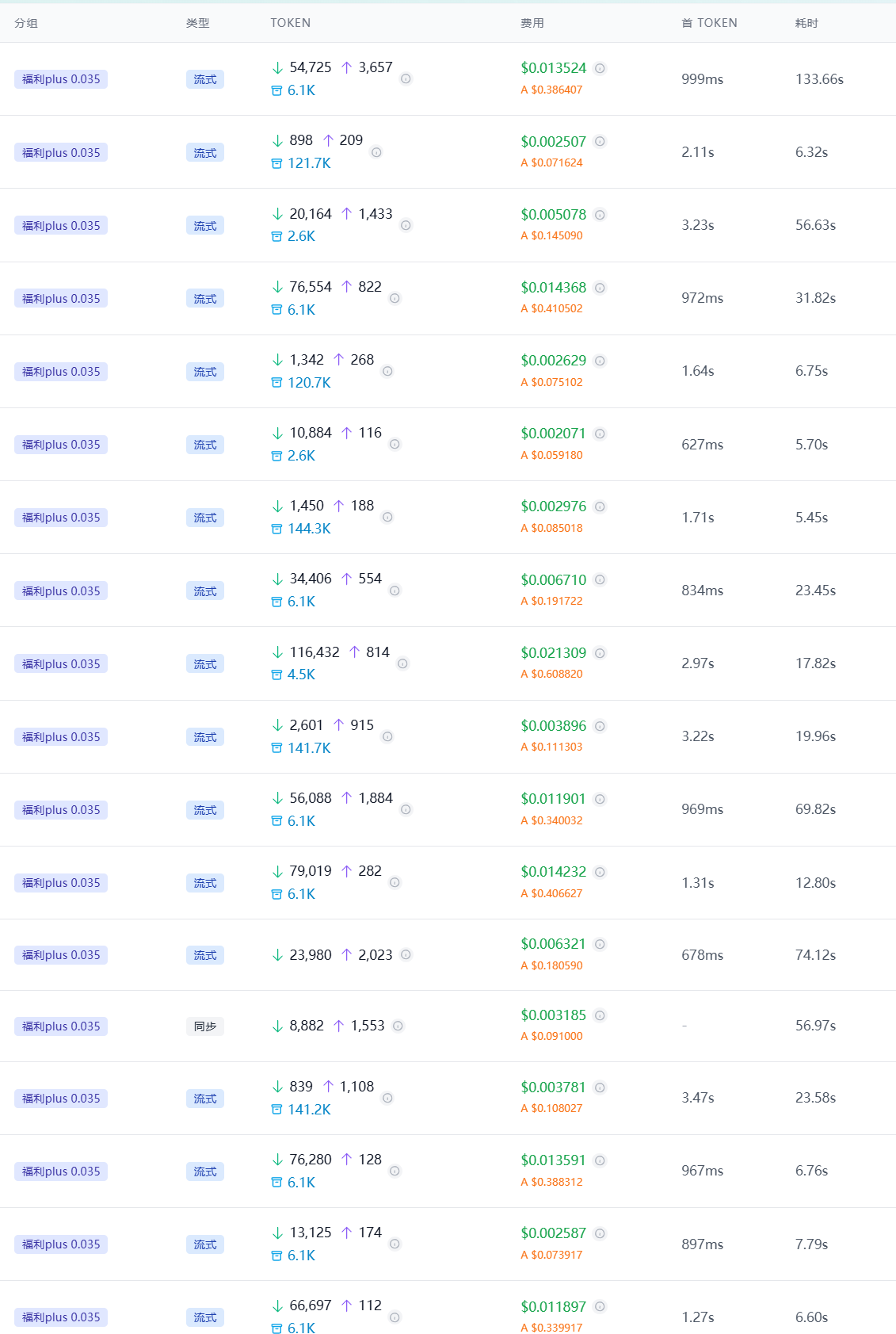Click info icon next to $0.003185
The height and width of the screenshot is (1334, 896).
click(600, 1015)
